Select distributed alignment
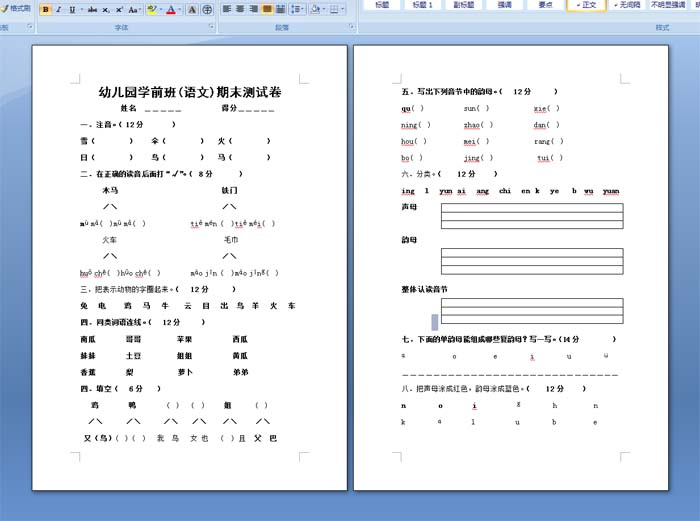Screen dimensions: 700x521 pos(280,9)
